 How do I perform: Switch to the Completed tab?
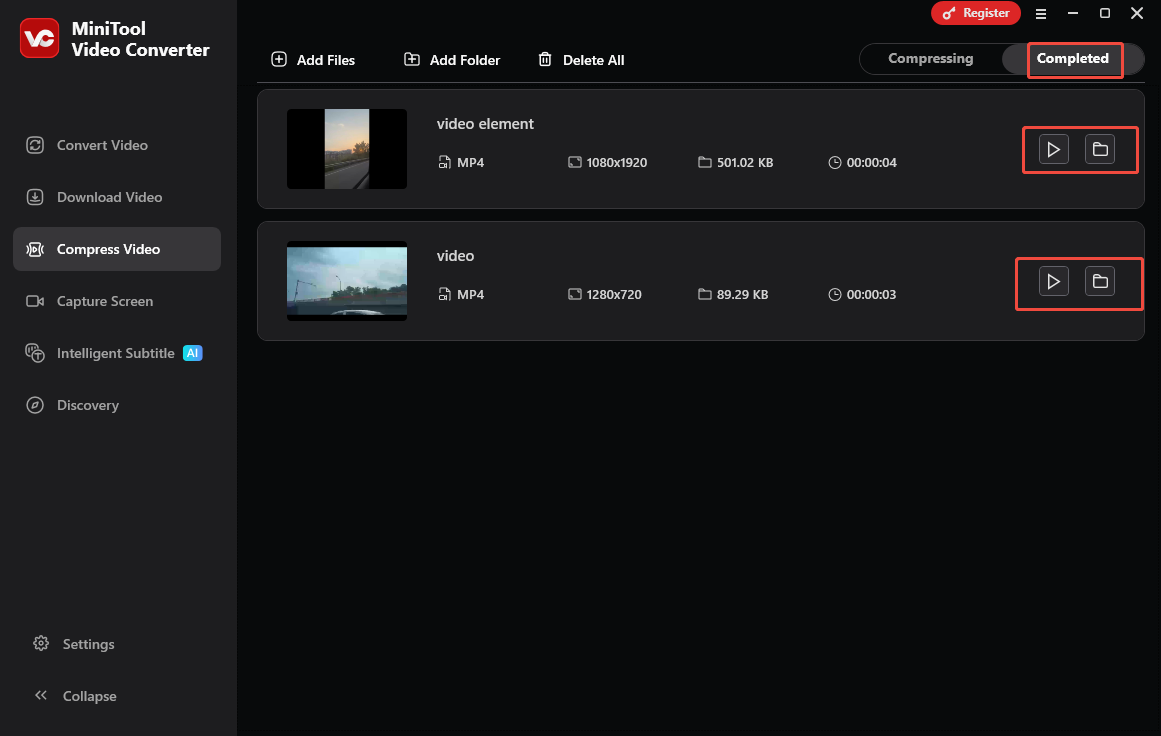click(x=1073, y=58)
